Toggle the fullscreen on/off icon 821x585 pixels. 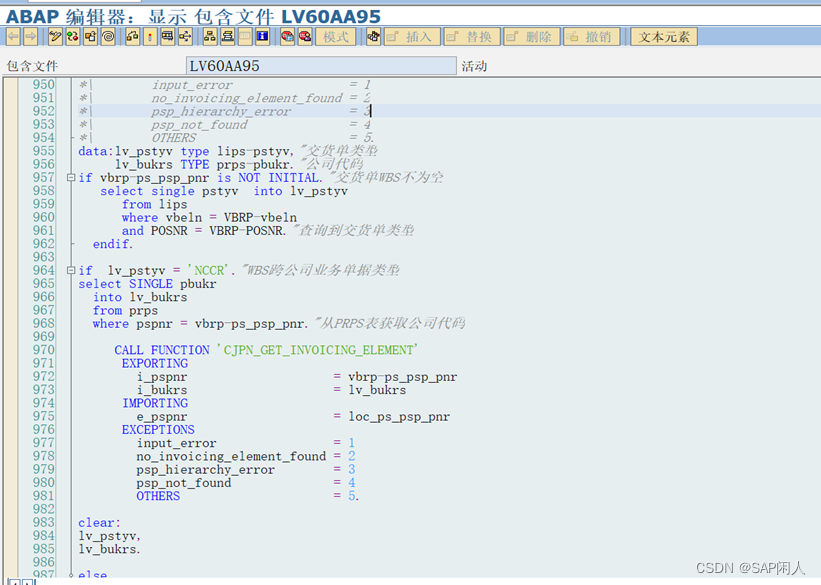[245, 37]
